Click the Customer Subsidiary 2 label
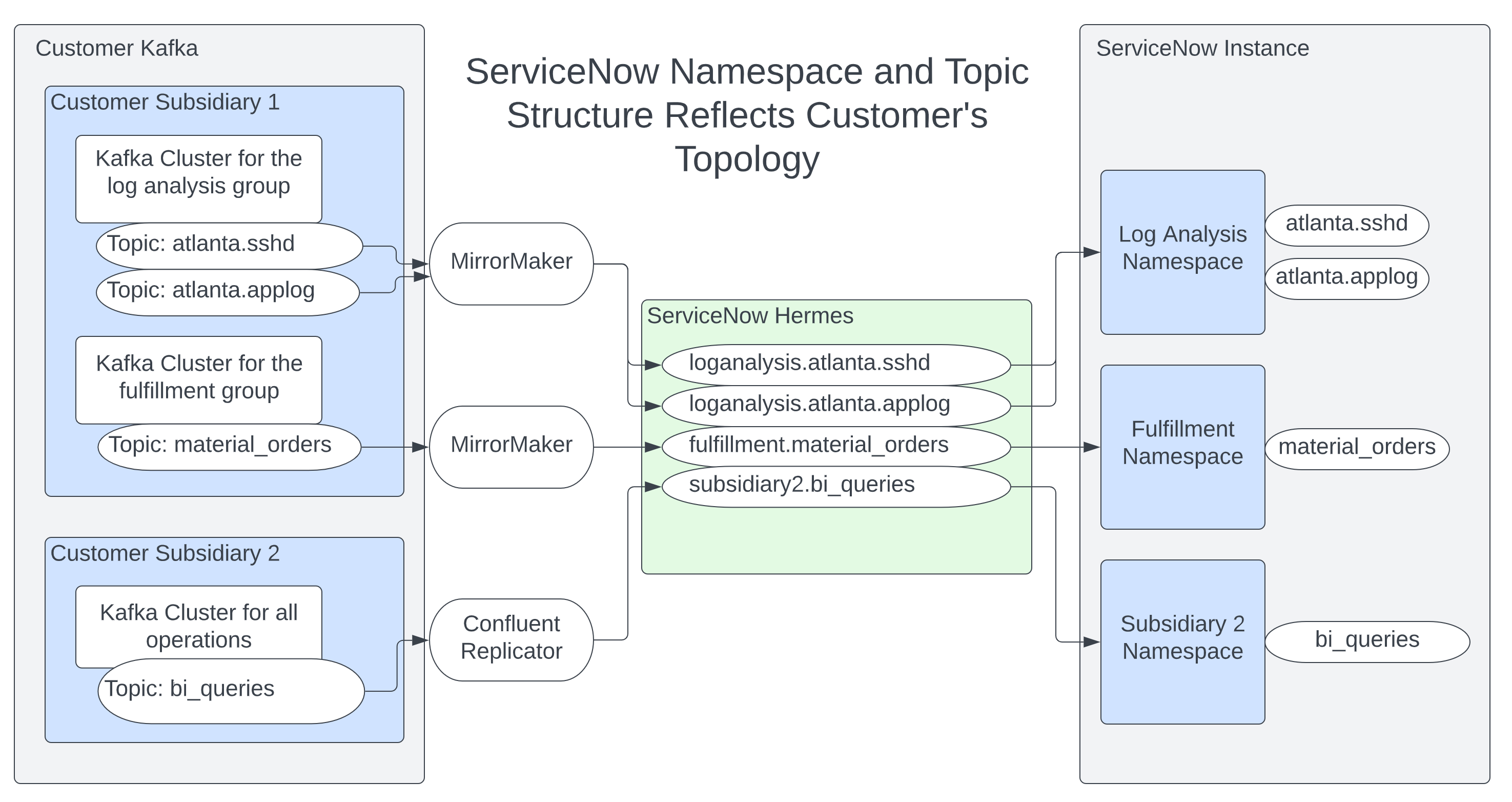 (165, 553)
